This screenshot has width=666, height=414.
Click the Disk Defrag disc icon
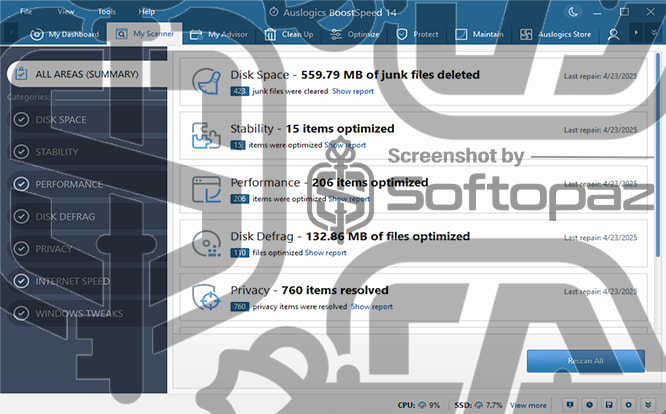(x=206, y=243)
